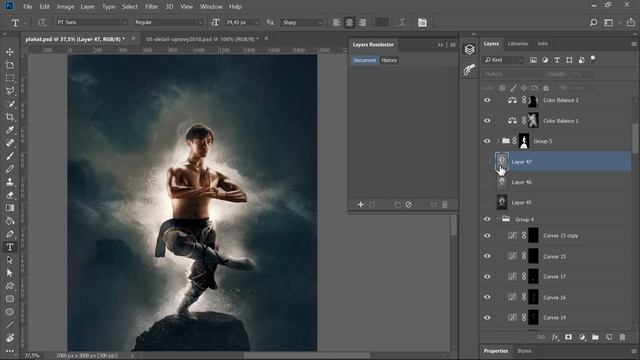Expand the Group 5 folder

[498, 141]
